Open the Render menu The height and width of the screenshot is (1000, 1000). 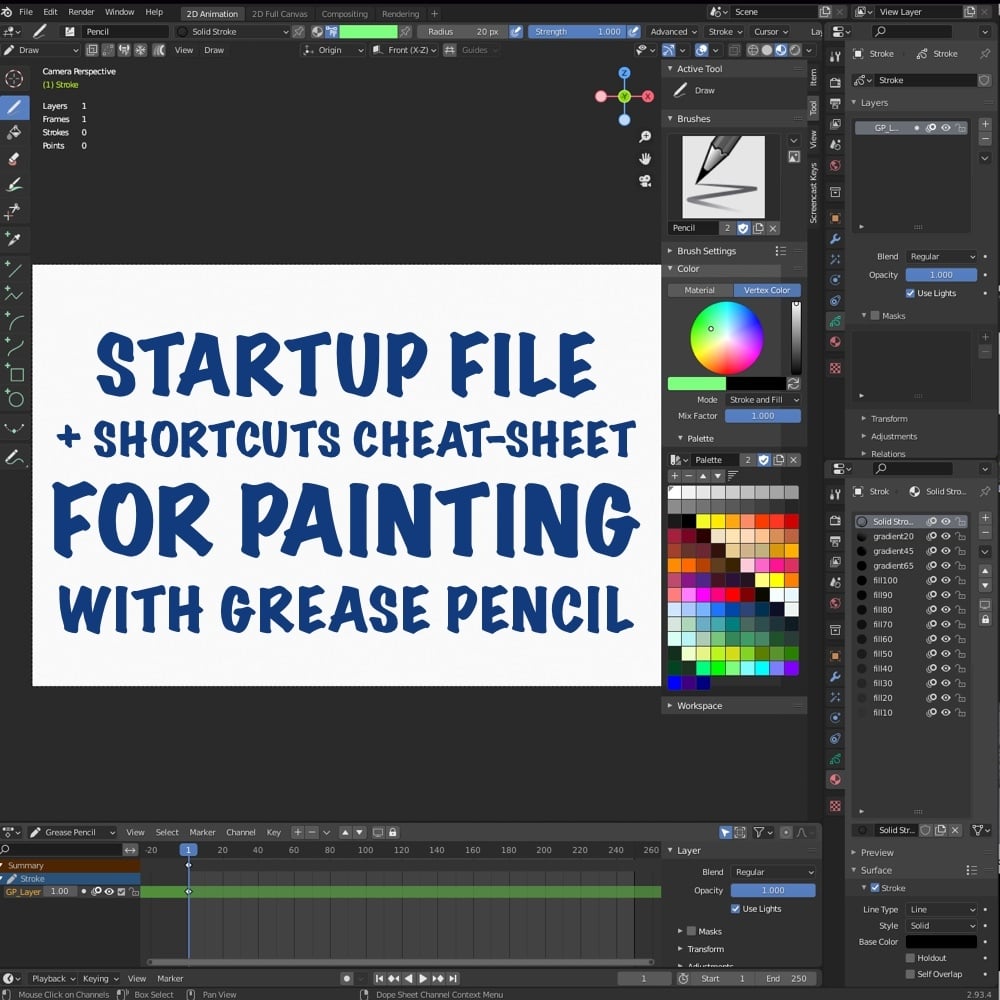coord(81,12)
